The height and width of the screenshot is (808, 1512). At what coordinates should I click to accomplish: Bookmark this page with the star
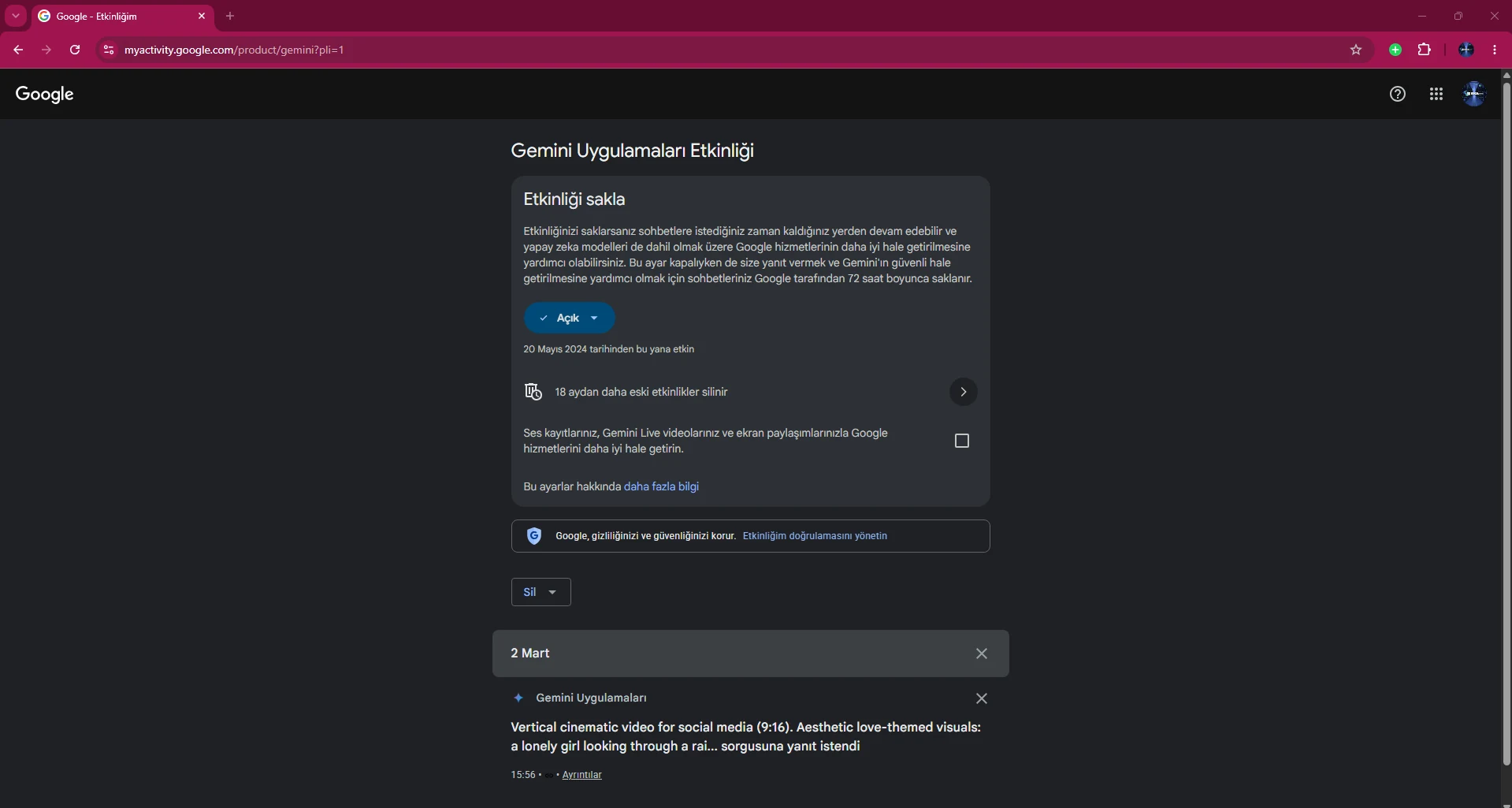[x=1356, y=50]
